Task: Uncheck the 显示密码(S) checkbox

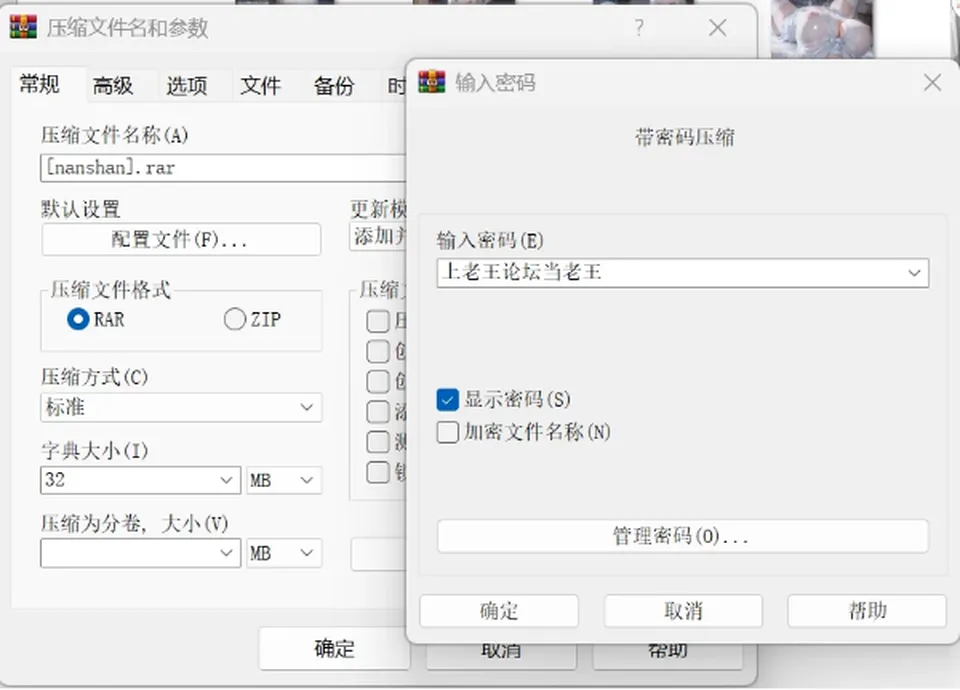Action: 448,400
